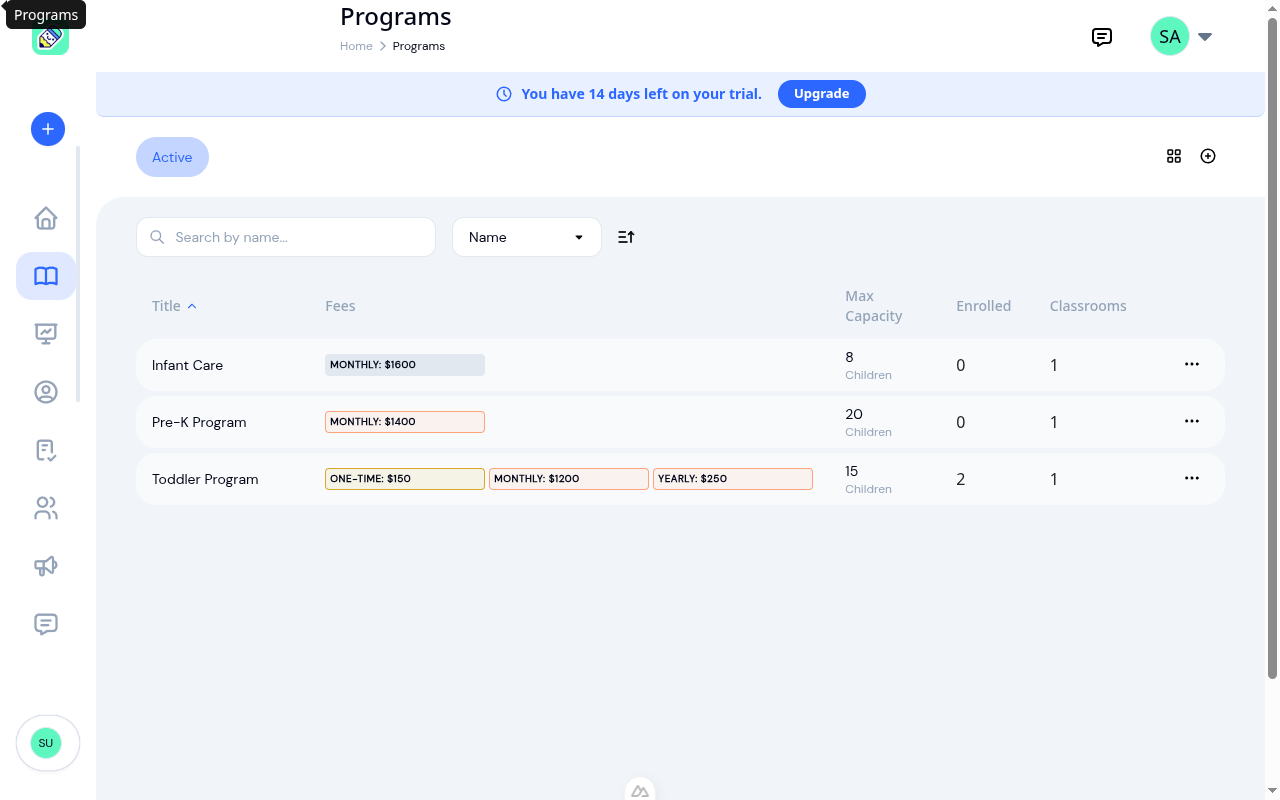Click the logo icon at page bottom

coord(640,791)
